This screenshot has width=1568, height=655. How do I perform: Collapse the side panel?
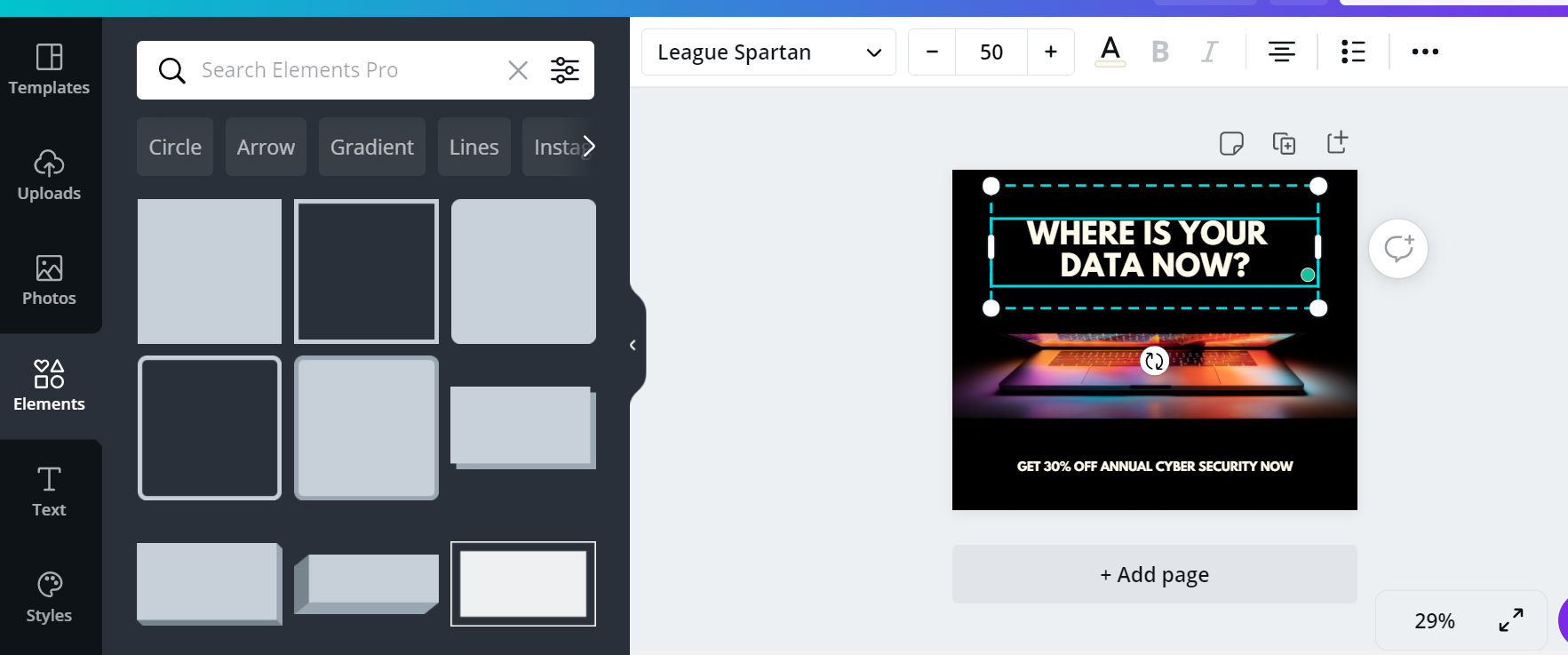tap(633, 345)
